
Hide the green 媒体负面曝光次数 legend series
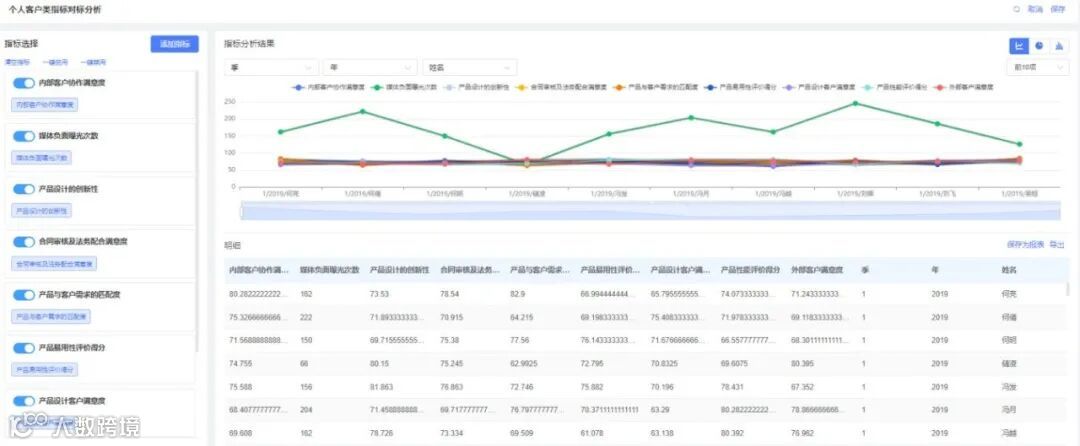click(x=406, y=87)
